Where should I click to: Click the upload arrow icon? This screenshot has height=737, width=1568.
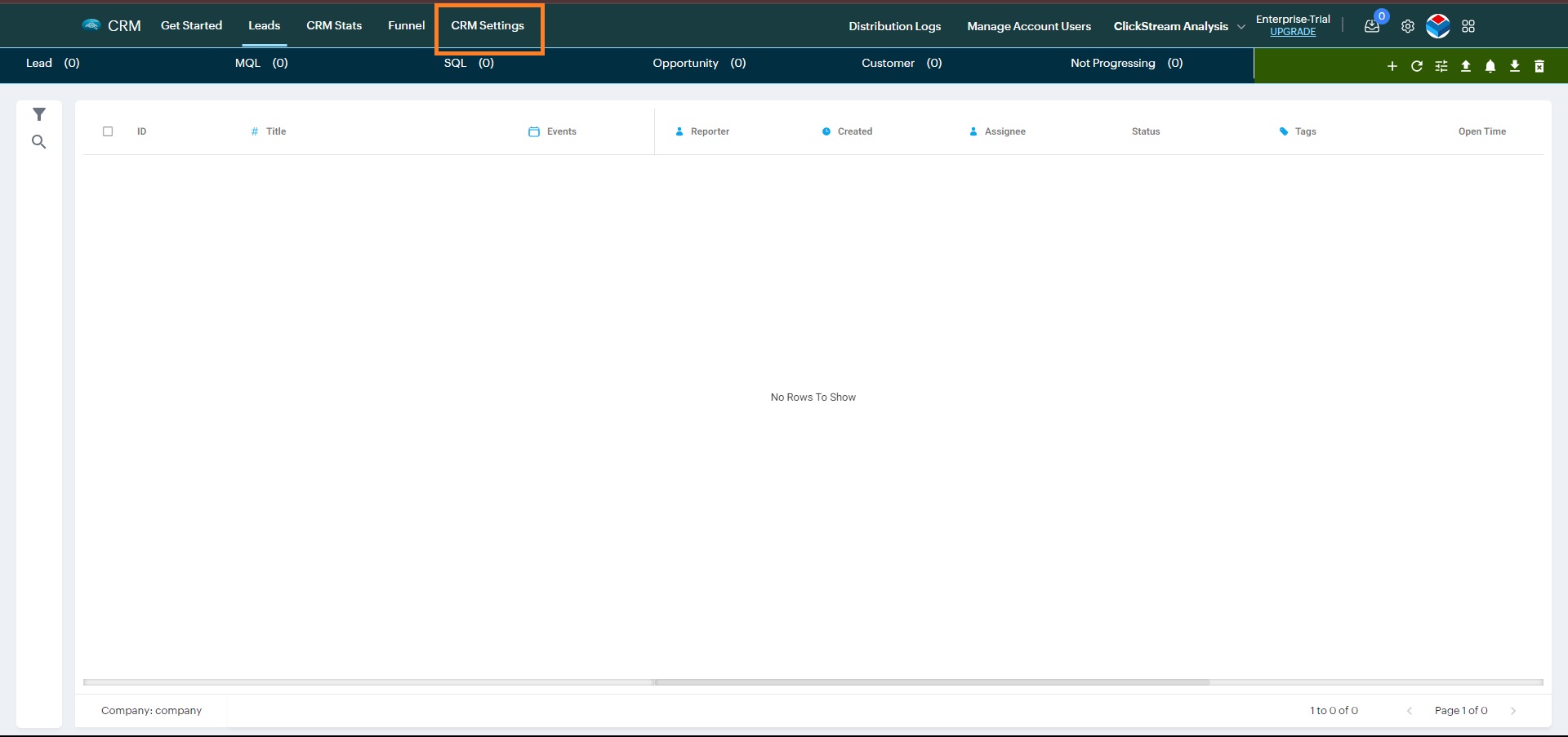click(1466, 66)
